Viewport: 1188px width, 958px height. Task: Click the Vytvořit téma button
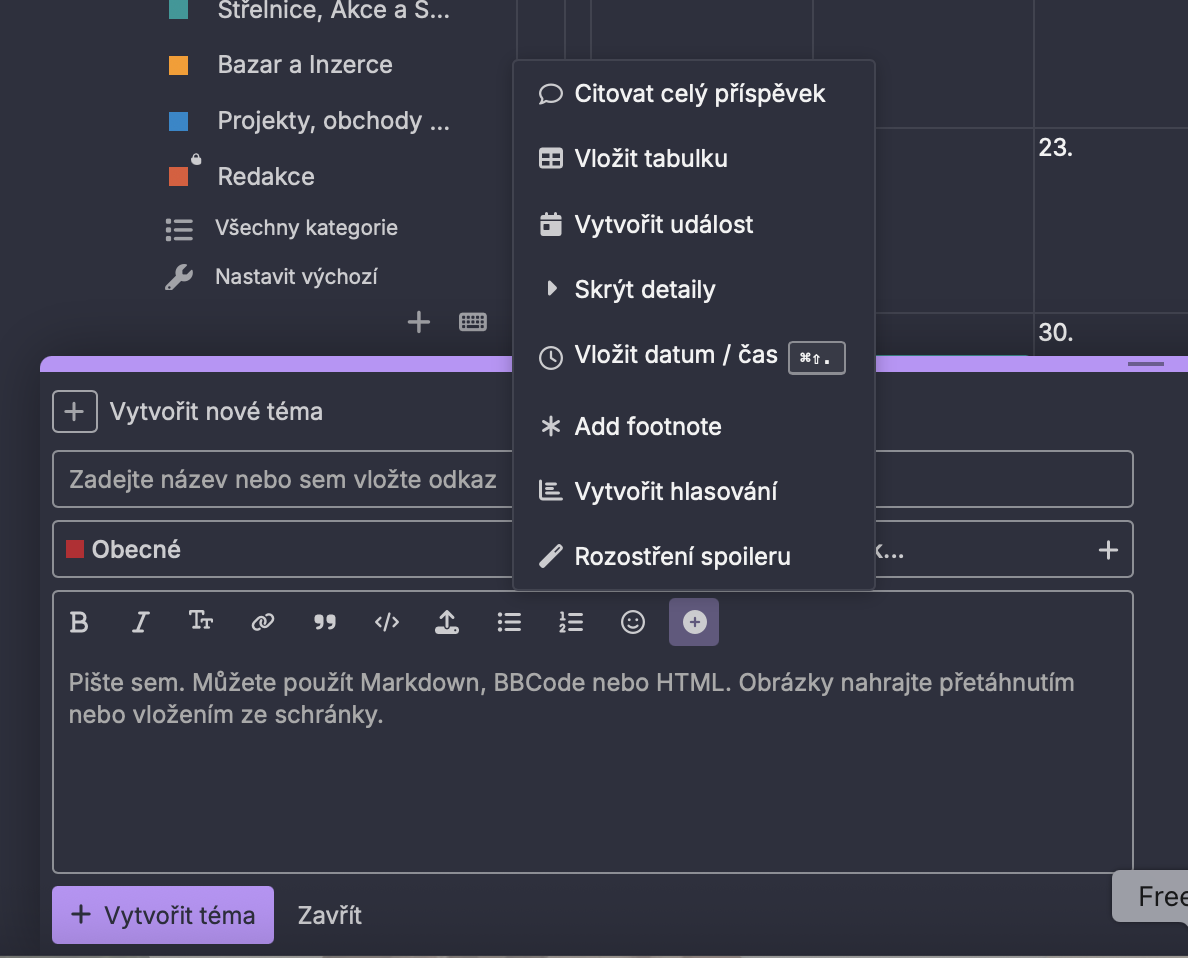tap(163, 915)
